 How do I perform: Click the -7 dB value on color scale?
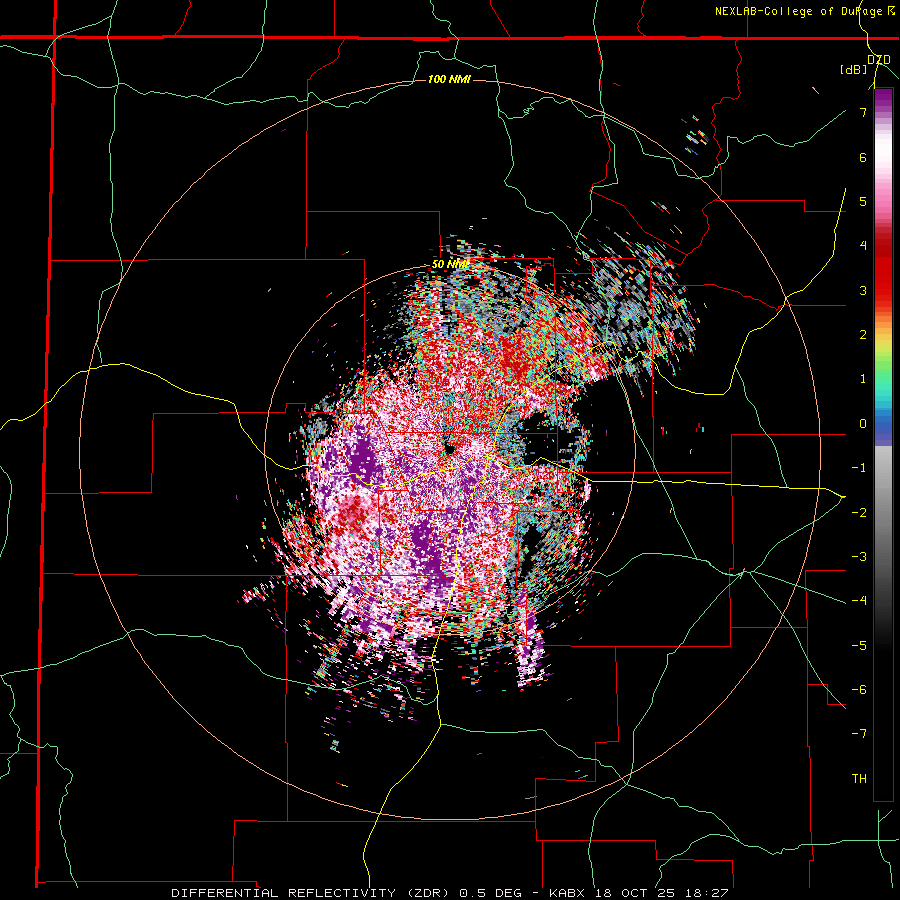point(859,734)
